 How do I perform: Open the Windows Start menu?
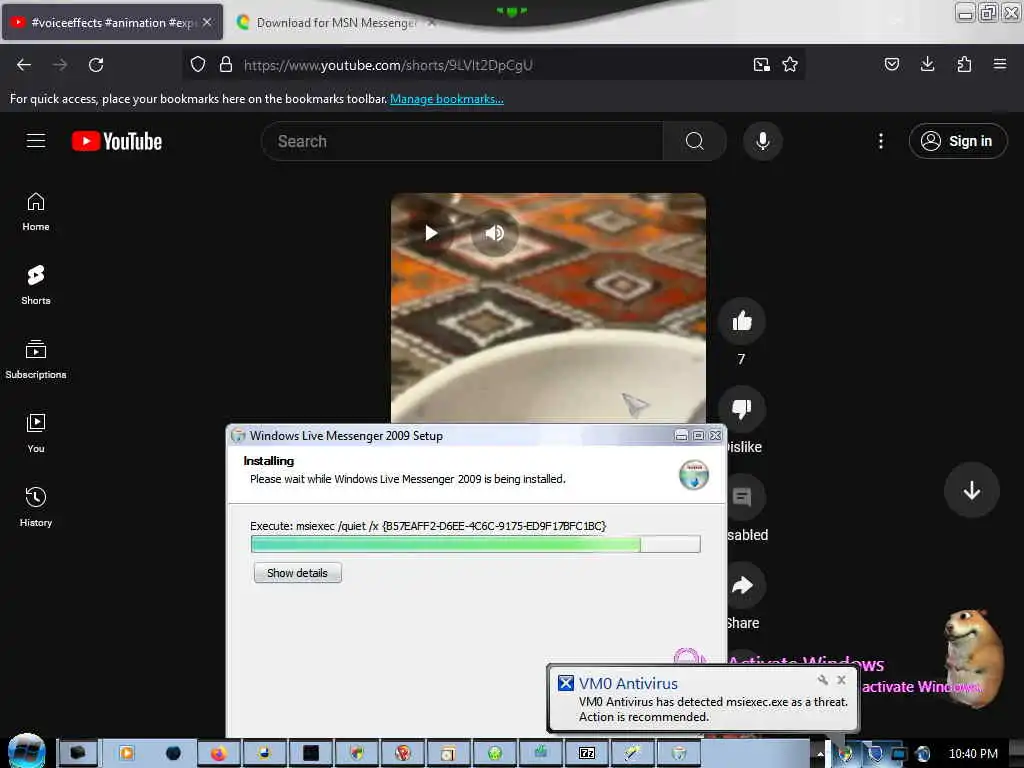(27, 751)
